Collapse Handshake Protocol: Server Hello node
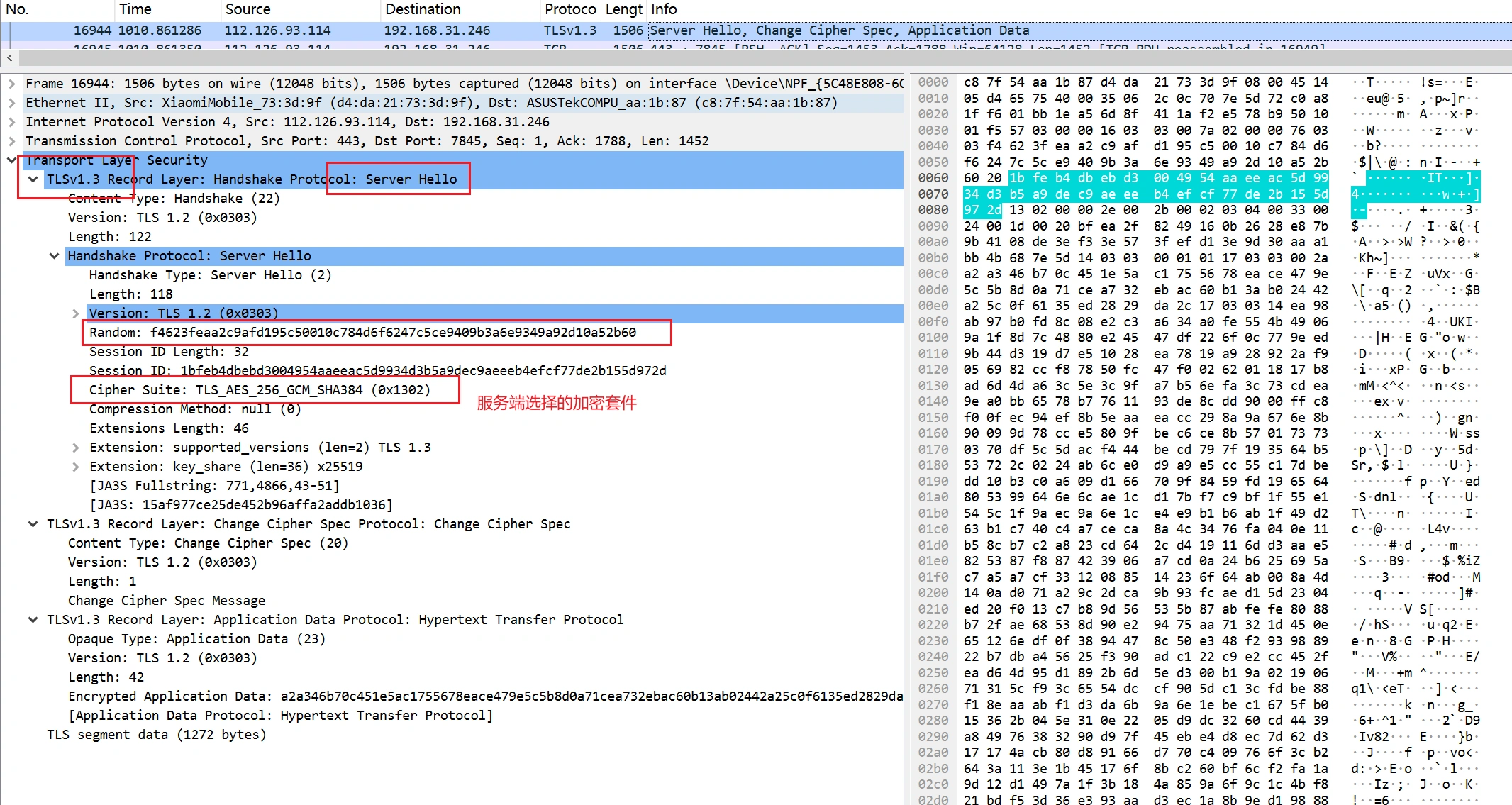 pos(54,256)
